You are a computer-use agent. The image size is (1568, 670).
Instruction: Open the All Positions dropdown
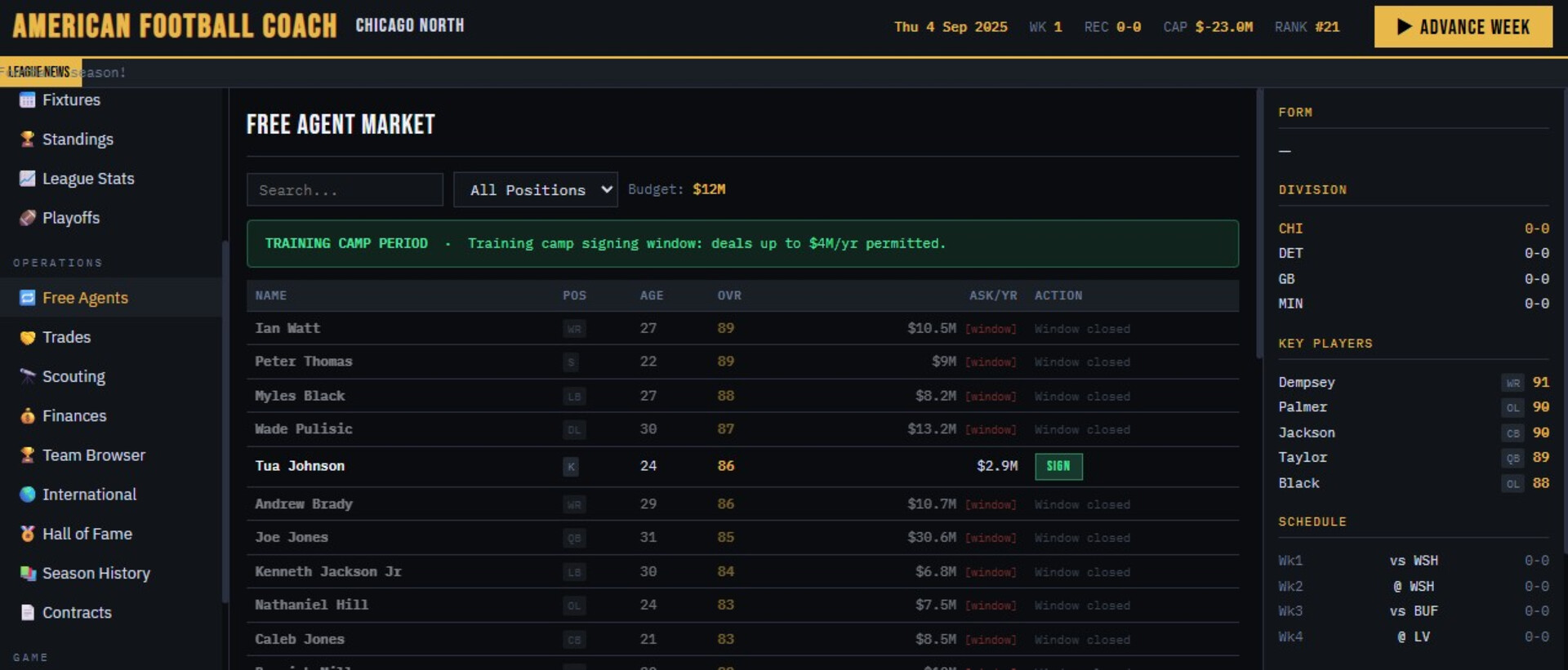click(x=535, y=190)
